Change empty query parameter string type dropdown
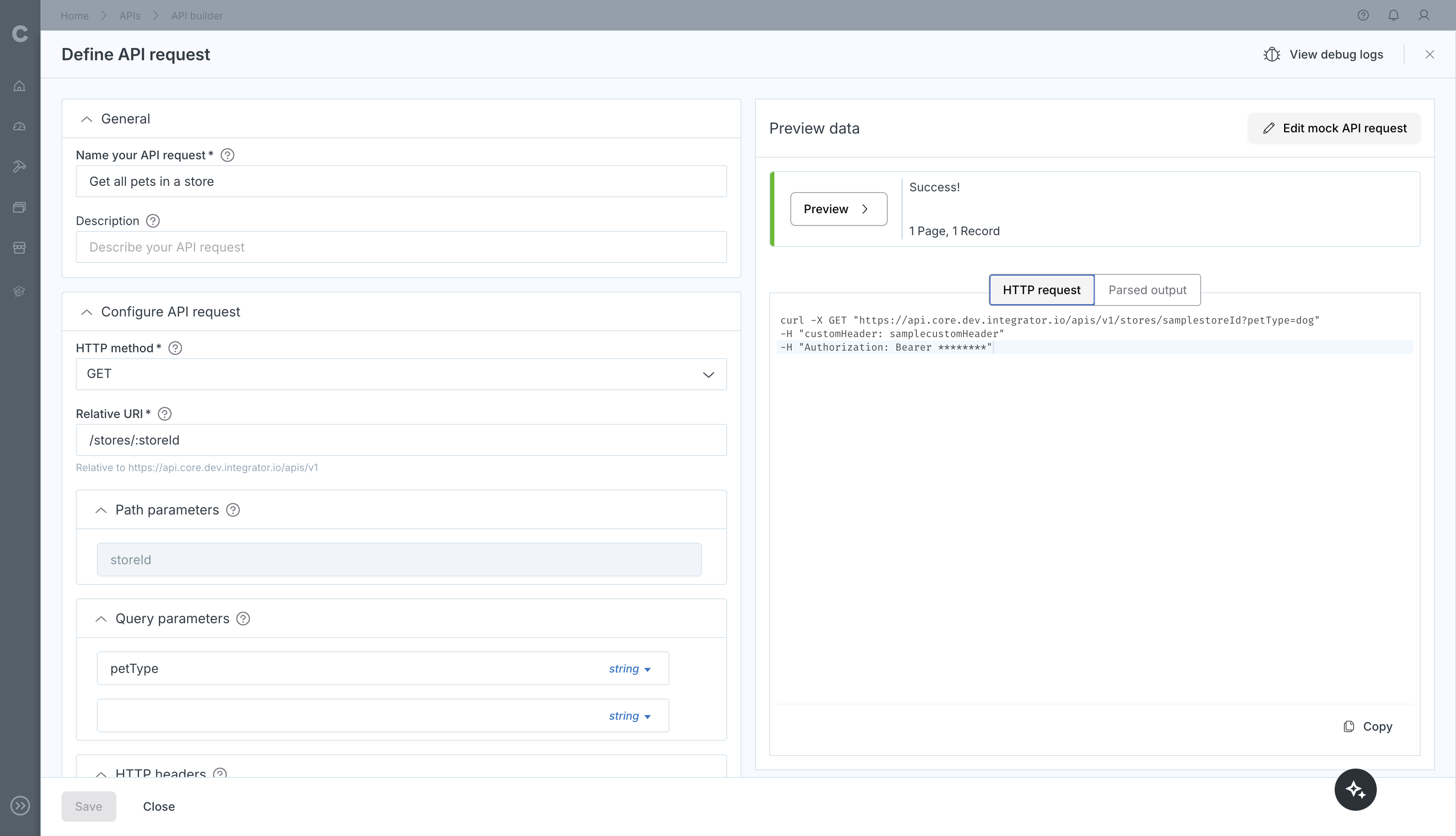This screenshot has width=1456, height=836. tap(629, 716)
